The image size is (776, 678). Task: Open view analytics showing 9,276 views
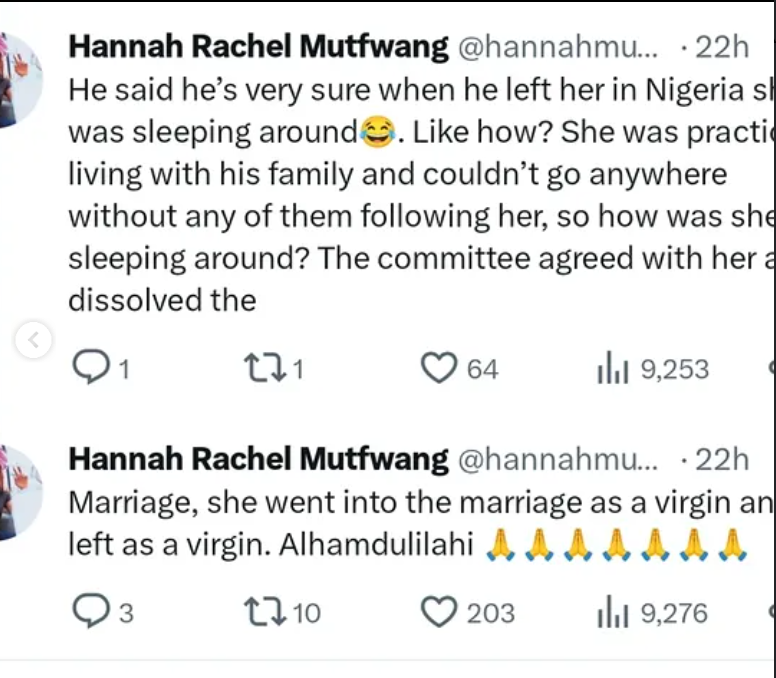click(653, 613)
